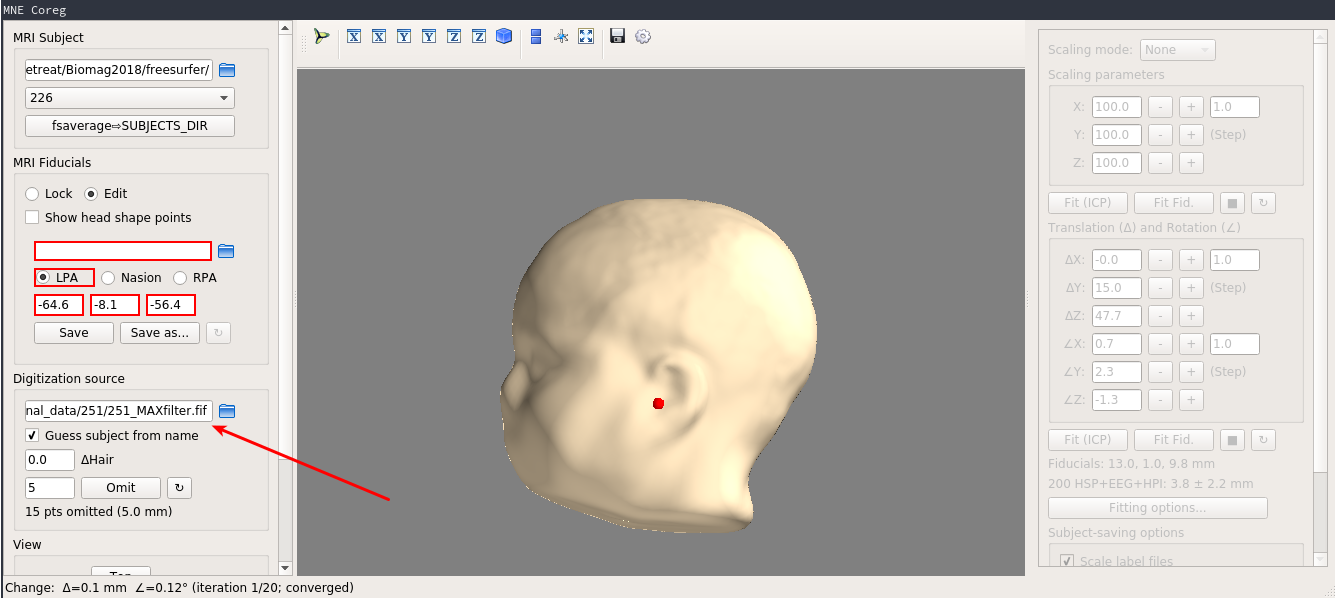Screen dimensions: 1335x598
Task: Increase ΔX translation with plus button
Action: [x=1191, y=260]
